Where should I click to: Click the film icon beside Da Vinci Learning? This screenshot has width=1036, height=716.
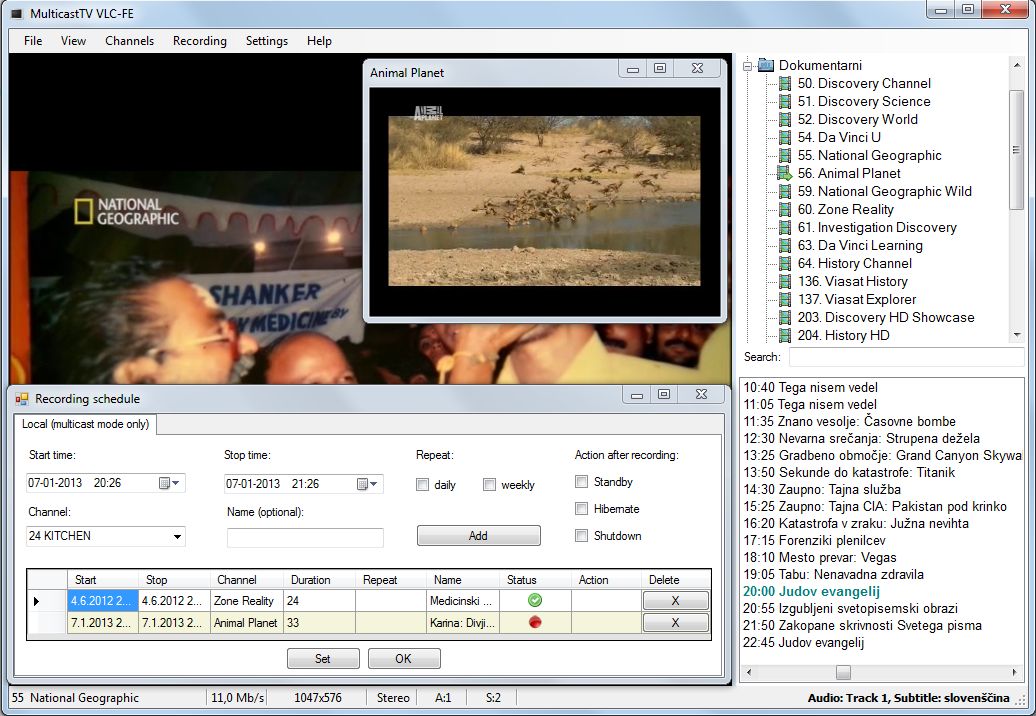784,245
